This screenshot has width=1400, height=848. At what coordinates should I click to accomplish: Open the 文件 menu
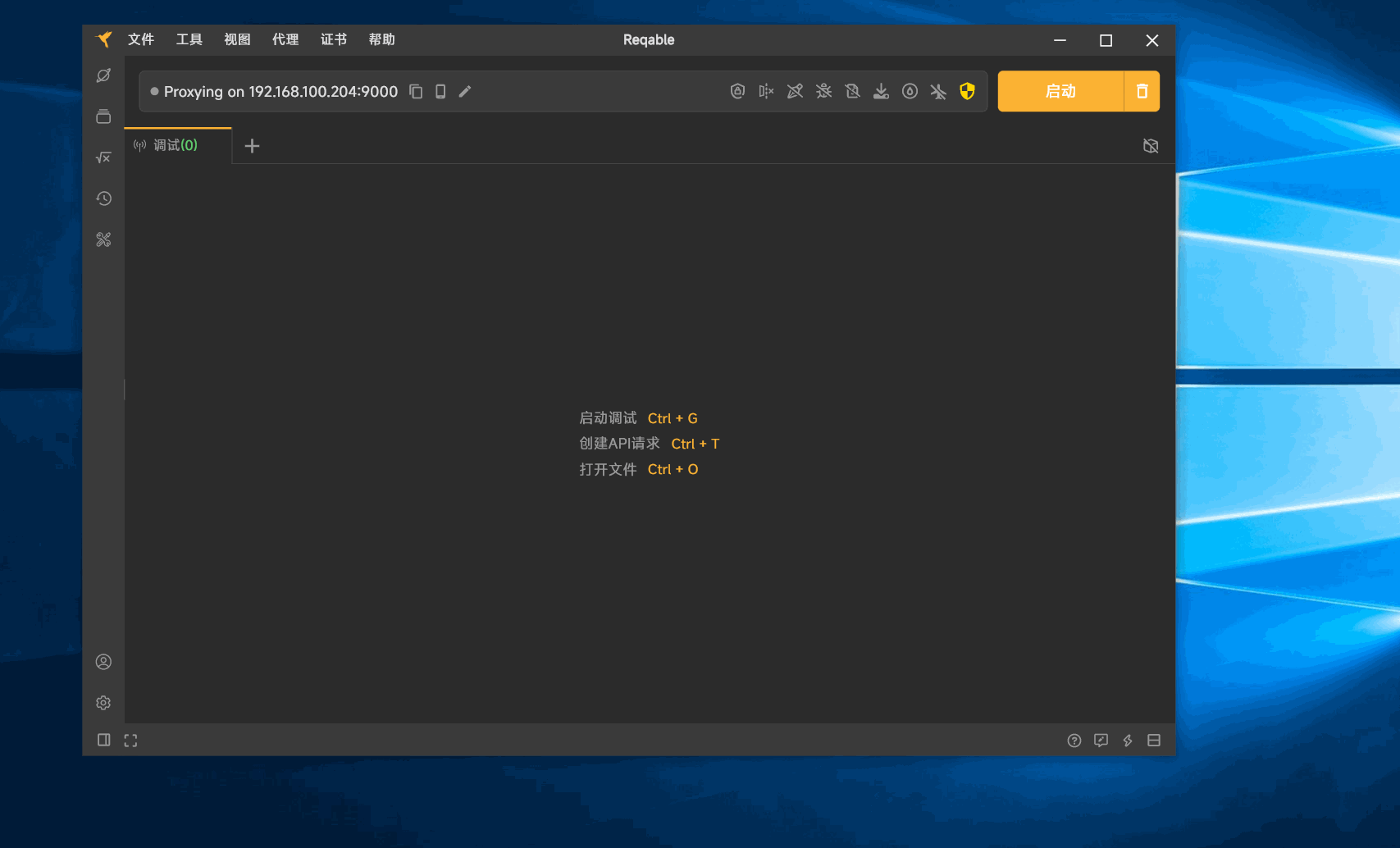point(141,39)
